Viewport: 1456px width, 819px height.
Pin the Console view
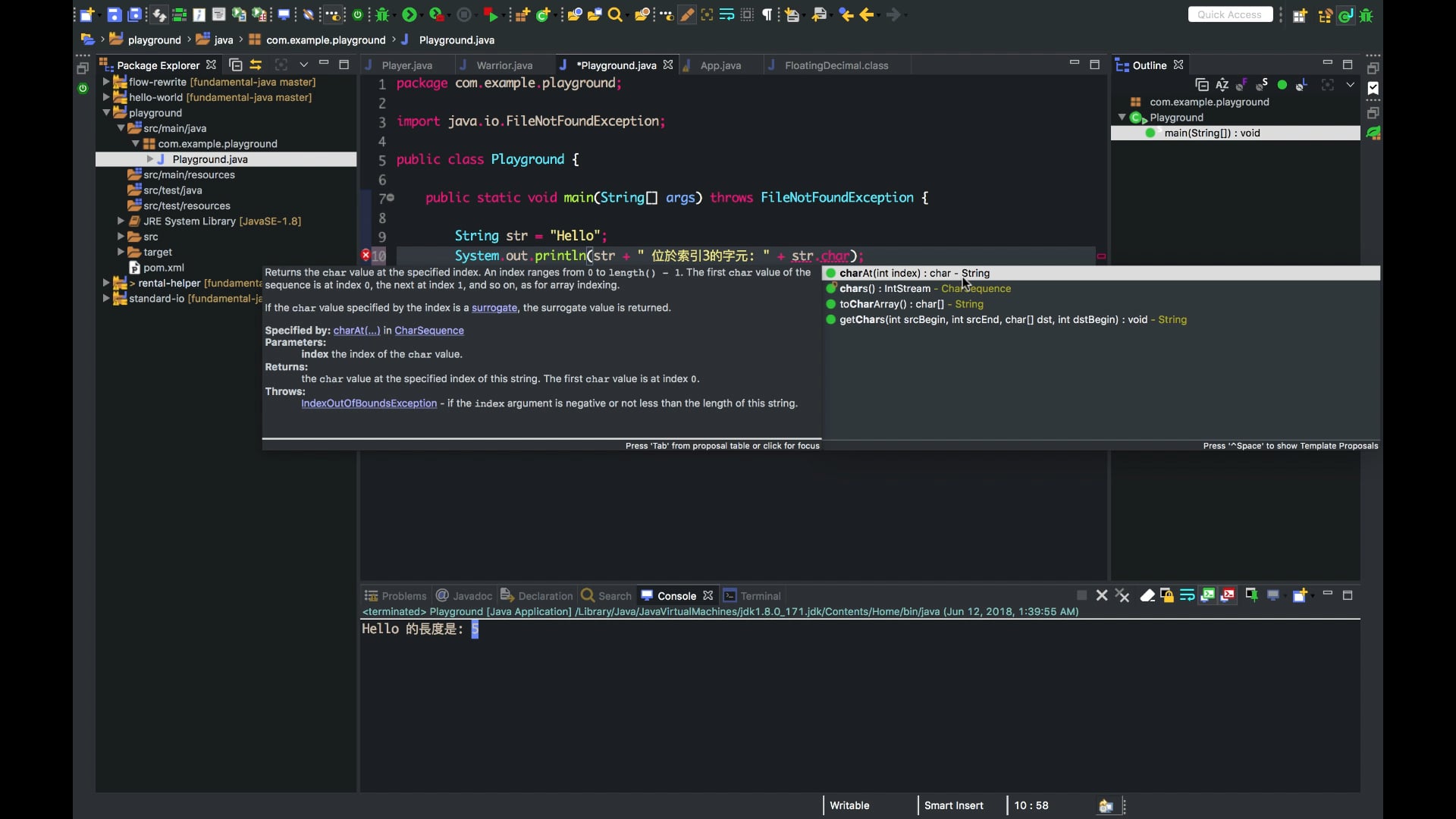point(1252,596)
